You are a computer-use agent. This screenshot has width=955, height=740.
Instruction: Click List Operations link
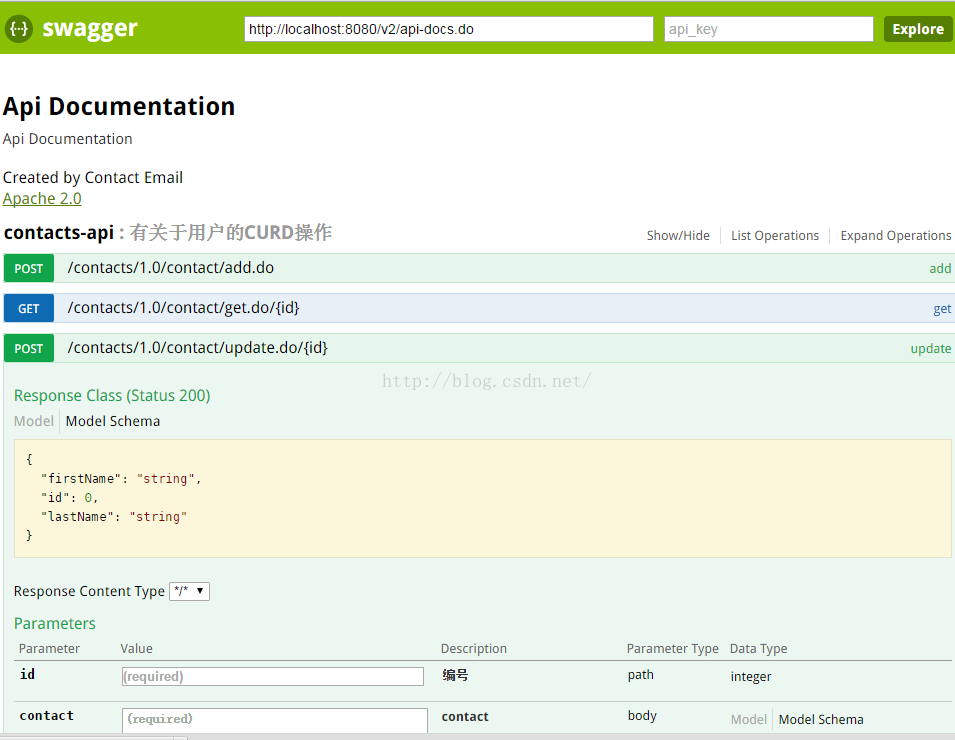(775, 236)
